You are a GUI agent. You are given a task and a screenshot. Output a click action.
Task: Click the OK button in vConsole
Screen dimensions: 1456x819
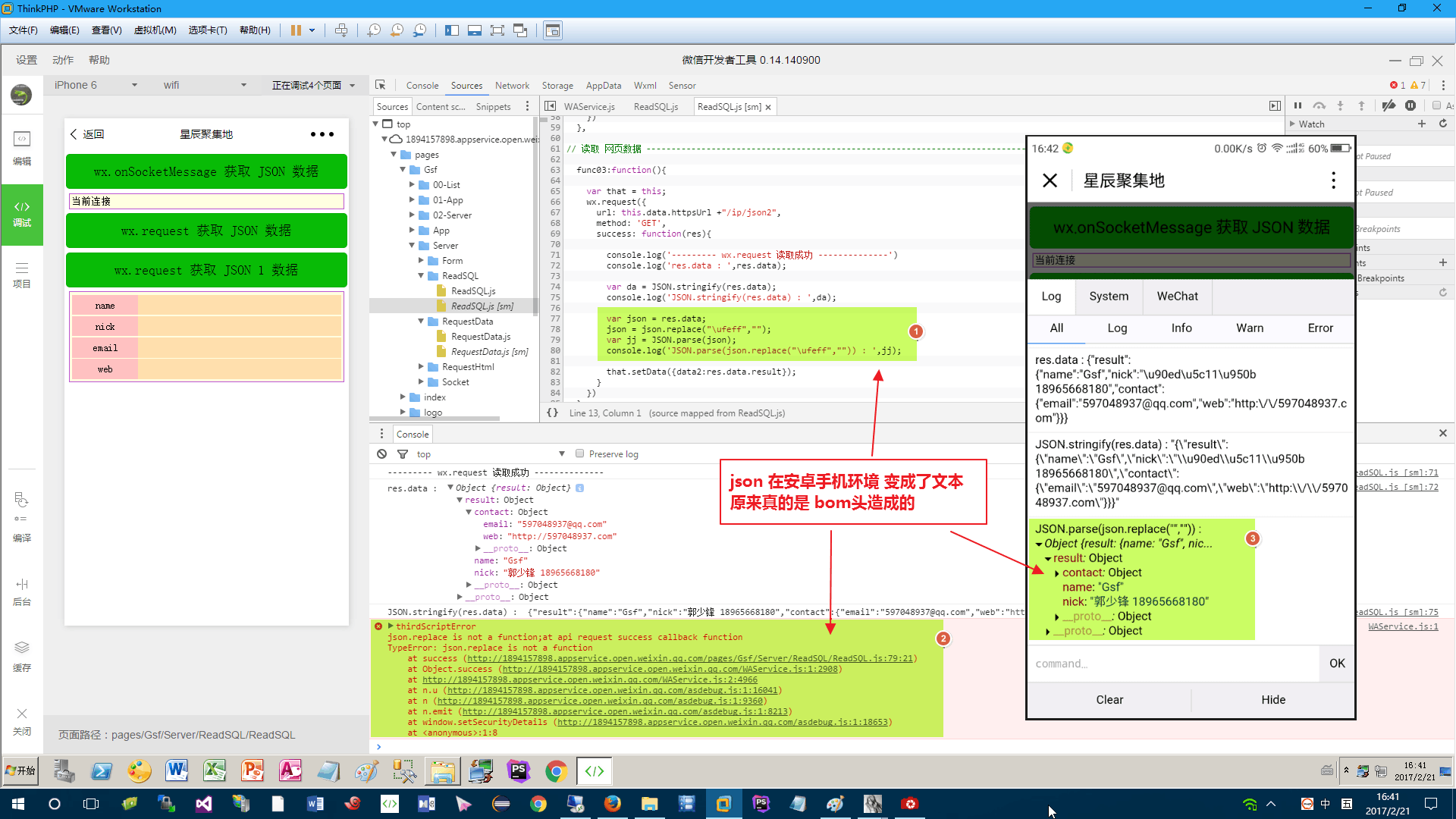pyautogui.click(x=1337, y=664)
